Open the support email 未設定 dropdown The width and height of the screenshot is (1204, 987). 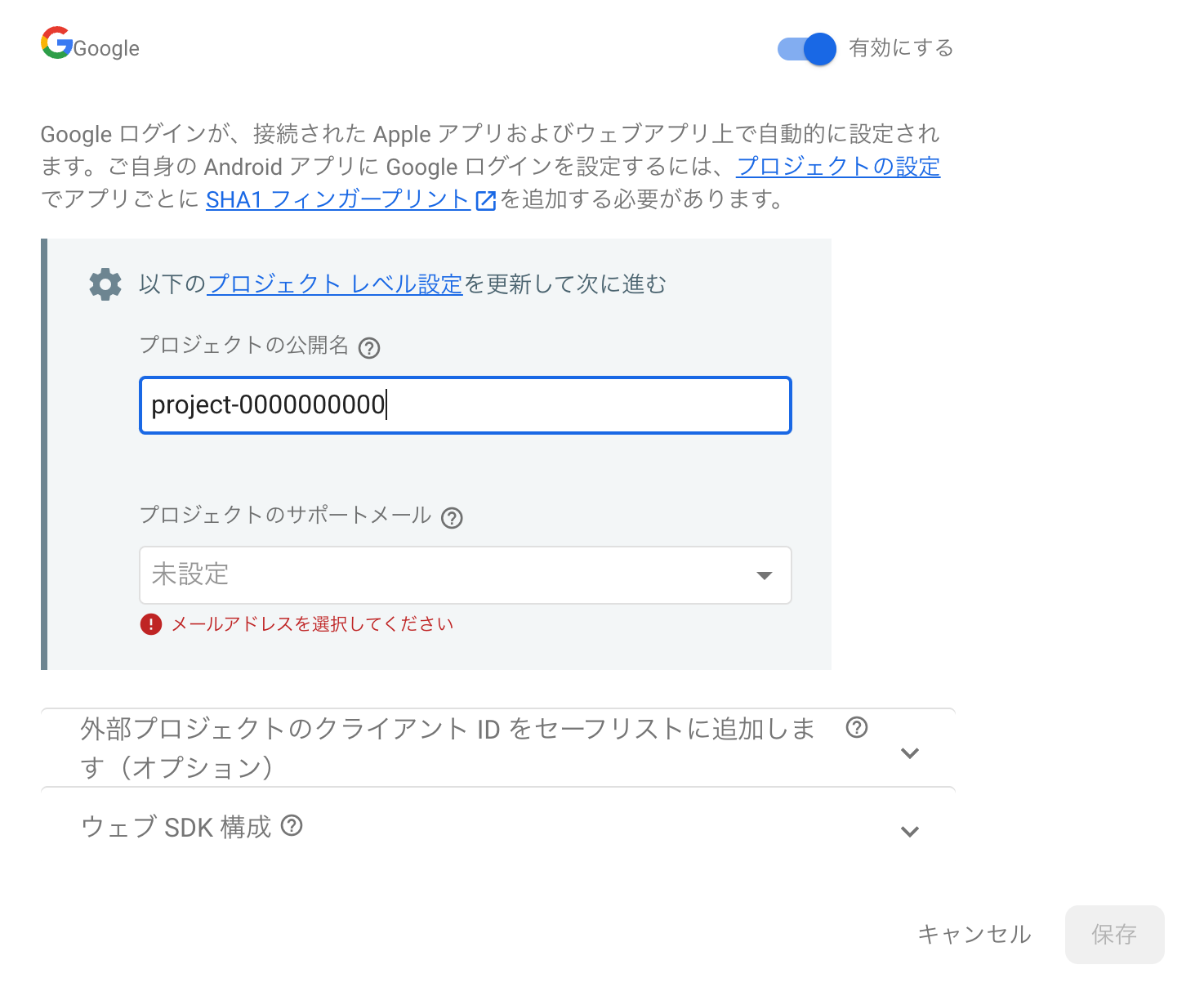point(466,575)
